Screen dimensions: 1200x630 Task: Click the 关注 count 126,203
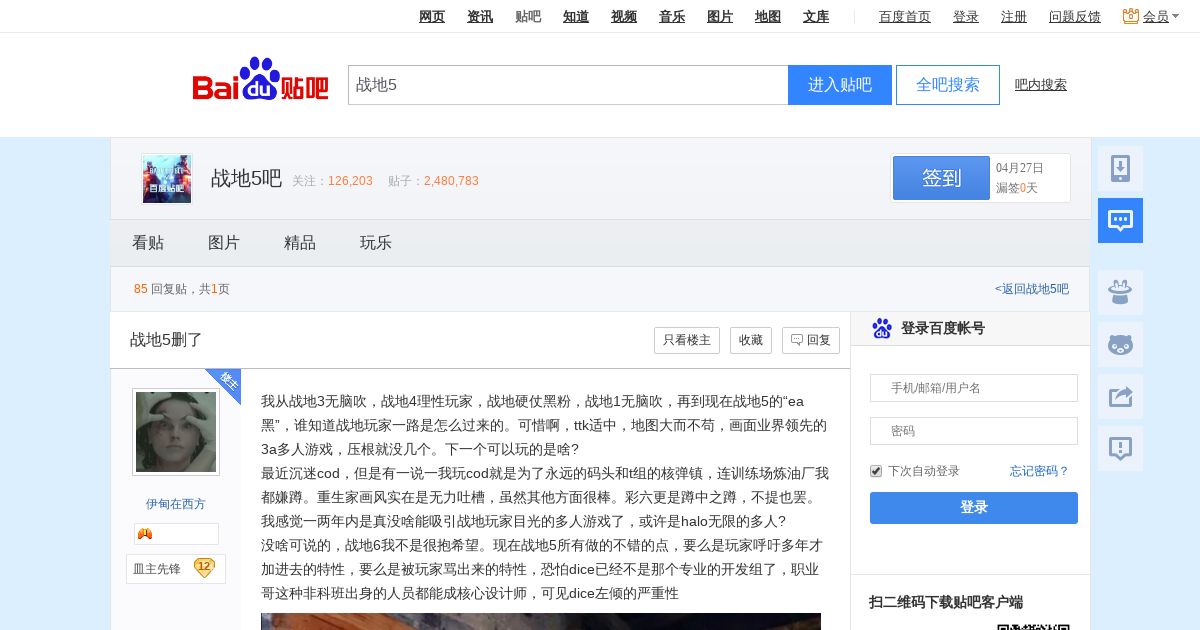tap(350, 181)
